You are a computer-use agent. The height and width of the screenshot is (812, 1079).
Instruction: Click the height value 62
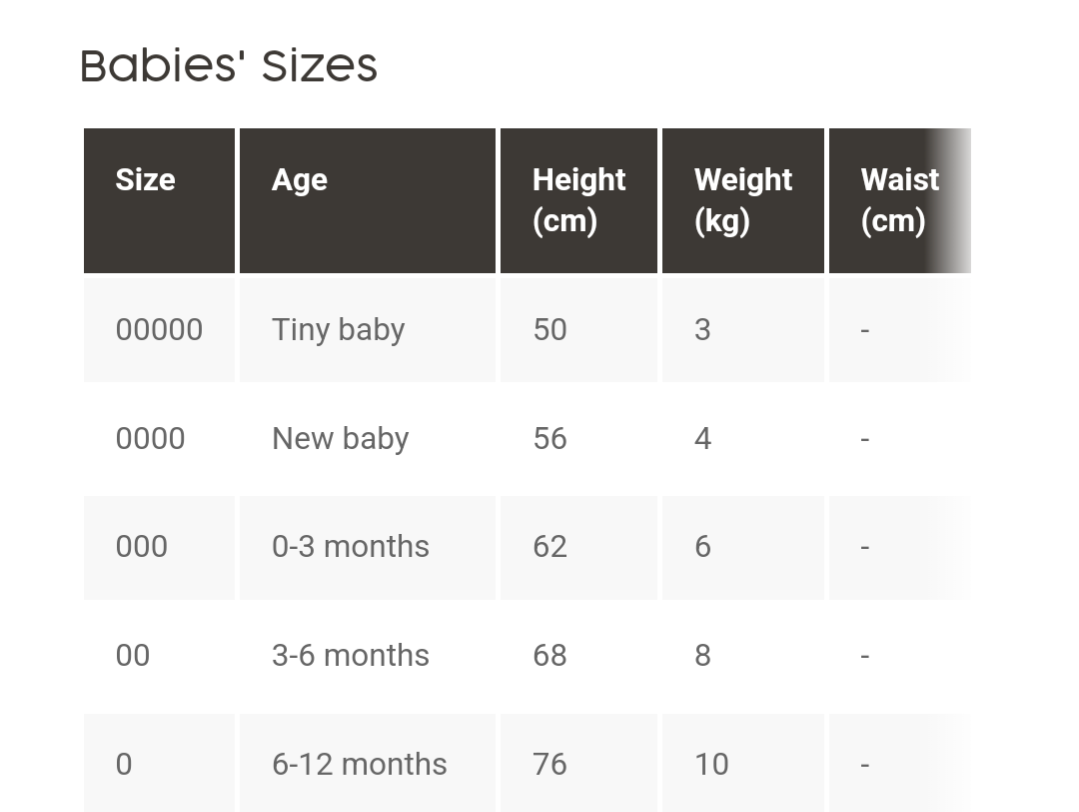coord(549,547)
